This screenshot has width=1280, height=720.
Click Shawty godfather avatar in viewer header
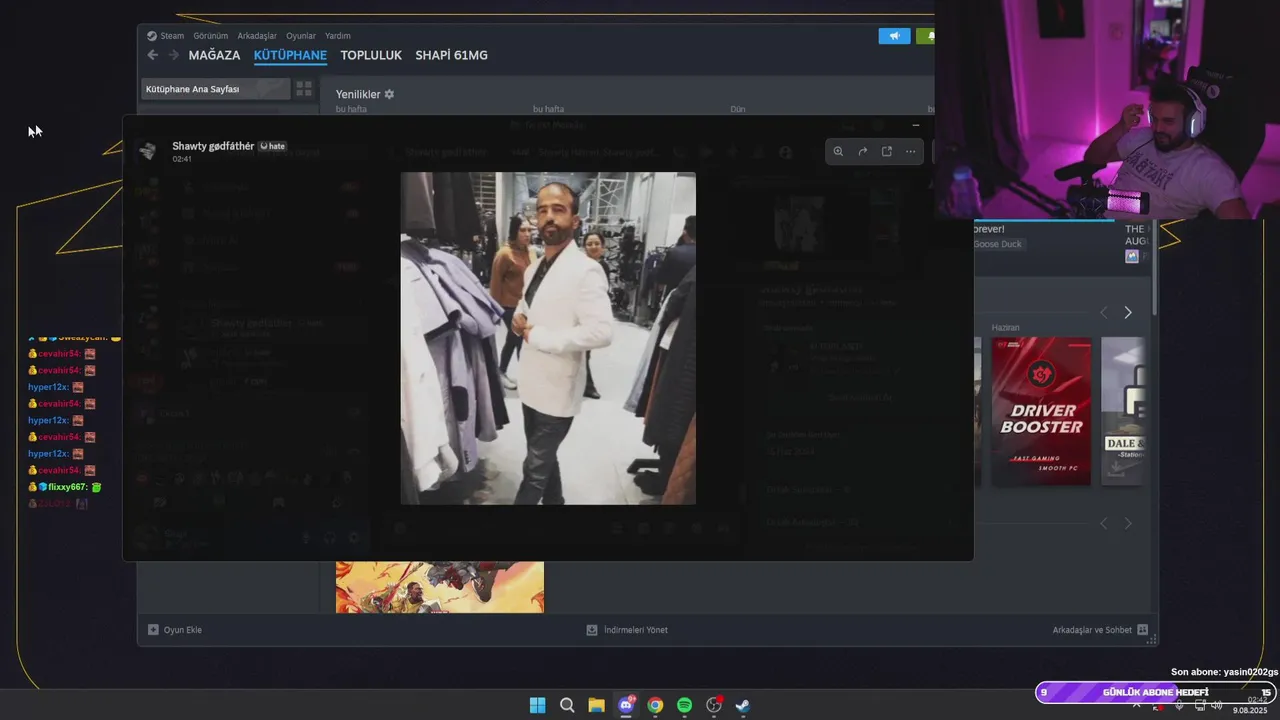(148, 151)
